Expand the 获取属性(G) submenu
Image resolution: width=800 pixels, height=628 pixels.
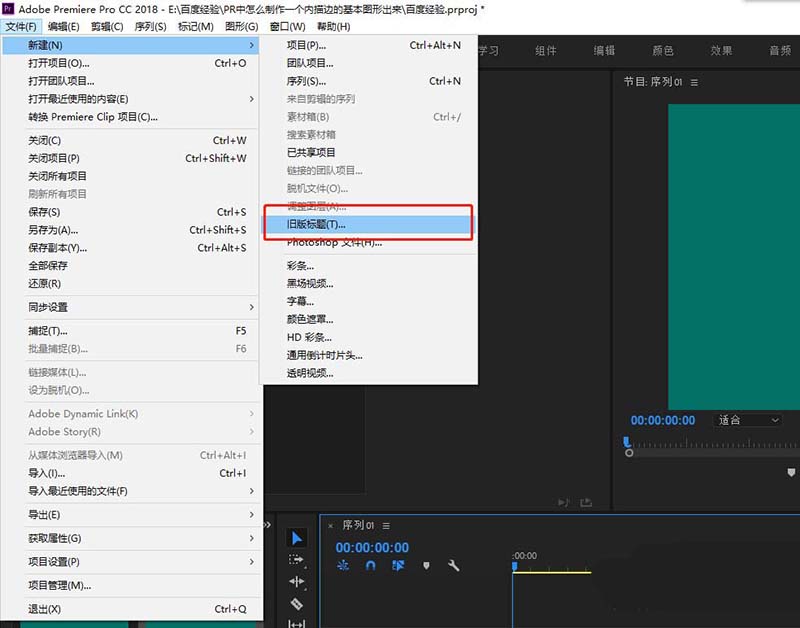click(x=252, y=538)
